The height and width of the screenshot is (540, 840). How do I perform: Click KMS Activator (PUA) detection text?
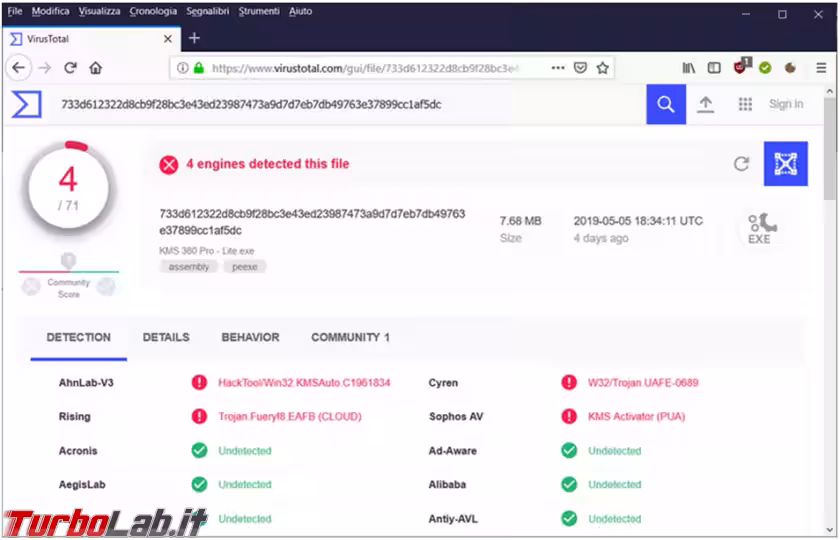coord(636,416)
